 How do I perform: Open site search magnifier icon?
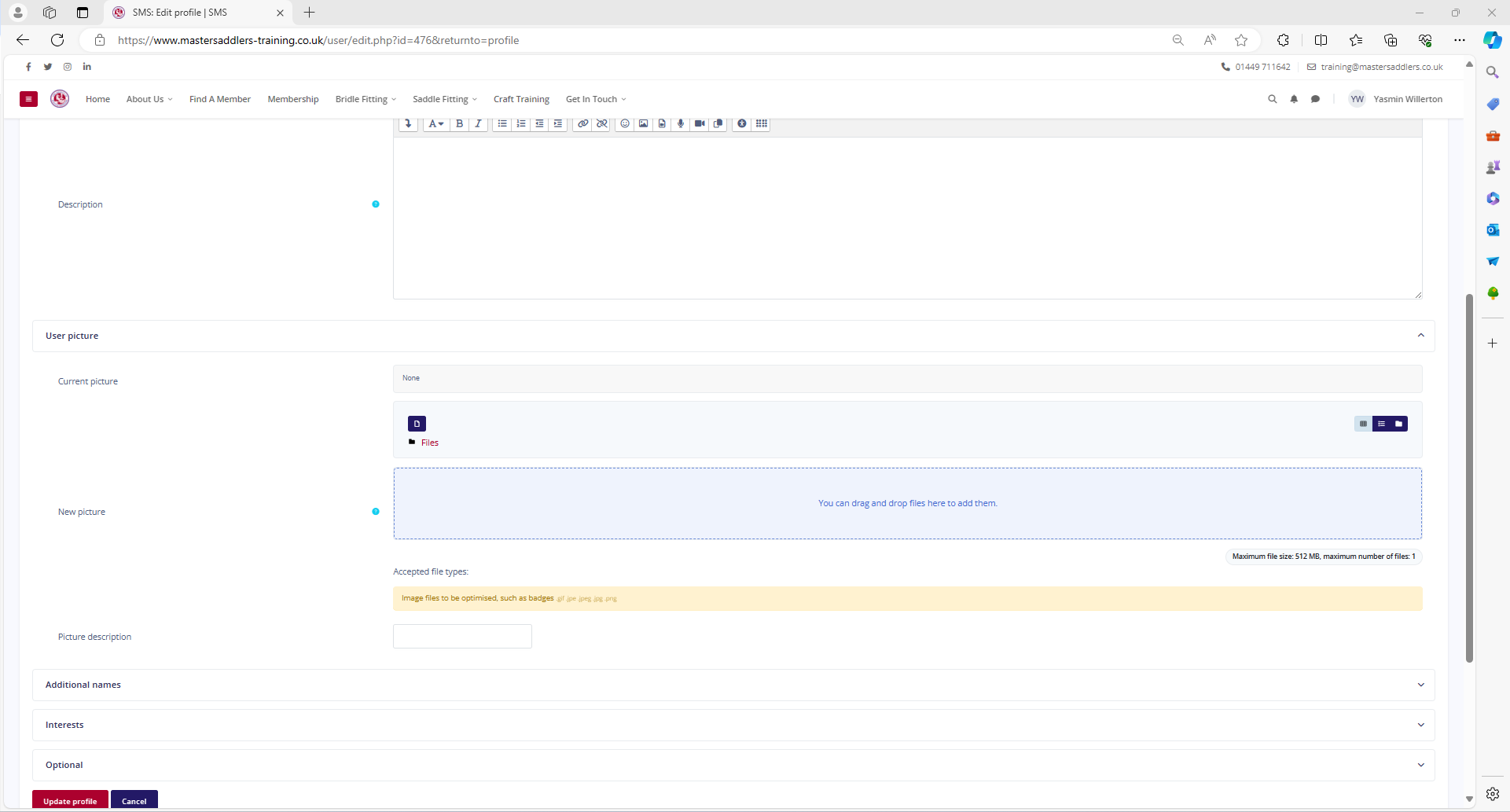pyautogui.click(x=1273, y=99)
